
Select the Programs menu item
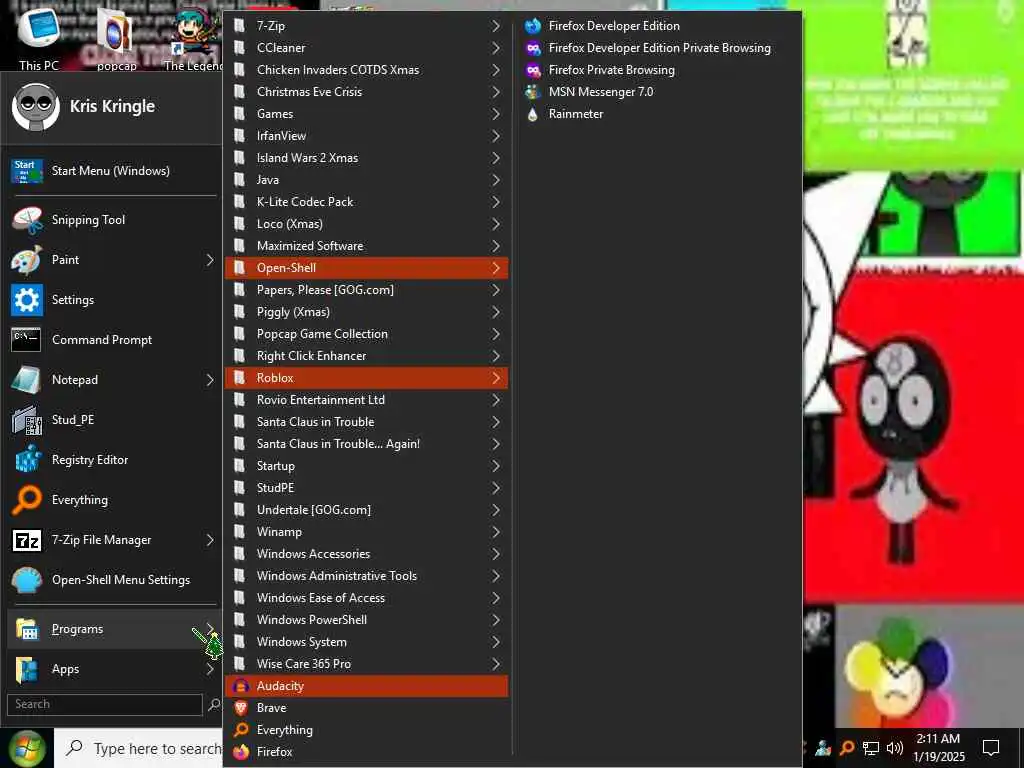tap(114, 630)
